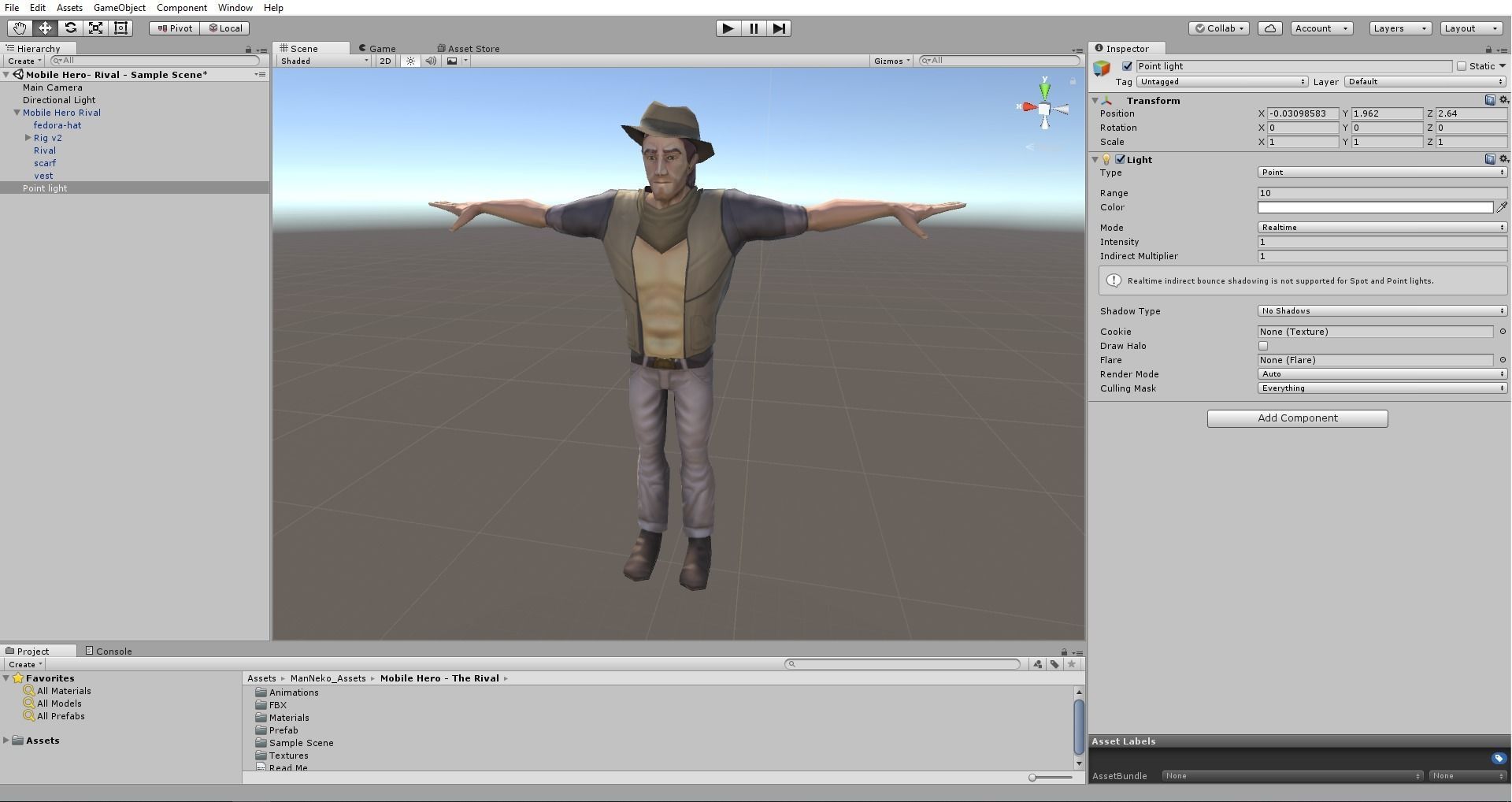Click the color eyedropper icon
The width and height of the screenshot is (1512, 802).
pyautogui.click(x=1502, y=207)
